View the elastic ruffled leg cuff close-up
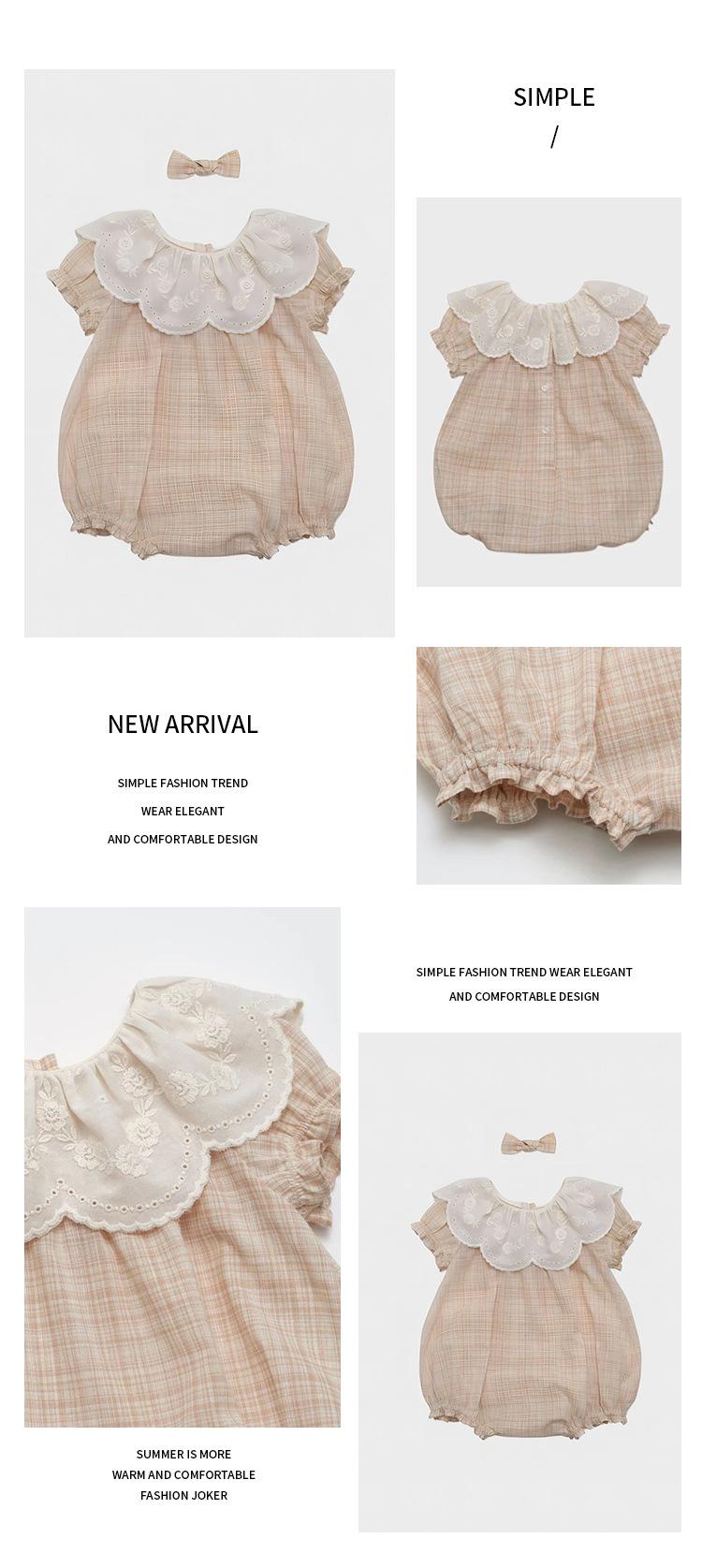 (548, 766)
